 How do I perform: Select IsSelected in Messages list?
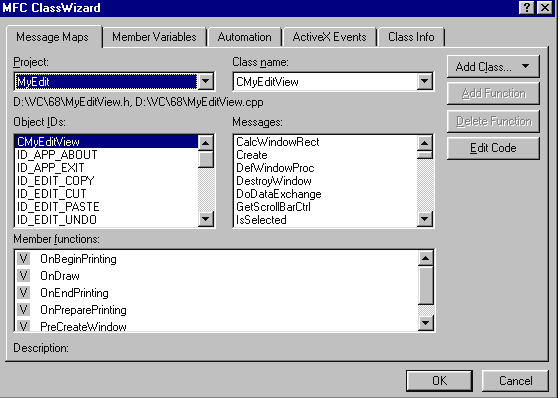[x=325, y=219]
